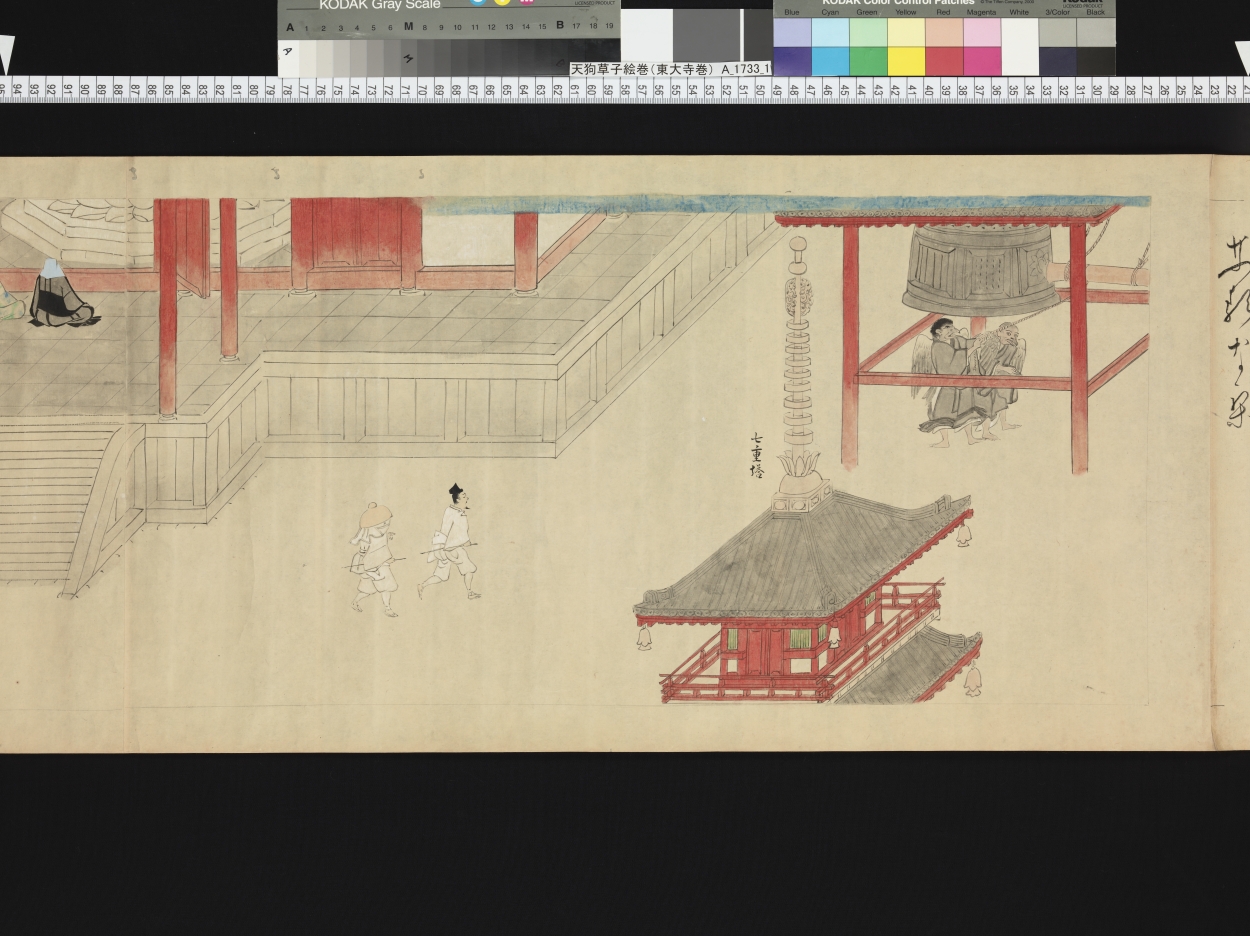Screen dimensions: 1250x936
Task: Select the saturated cyan color patch
Action: 830,61
